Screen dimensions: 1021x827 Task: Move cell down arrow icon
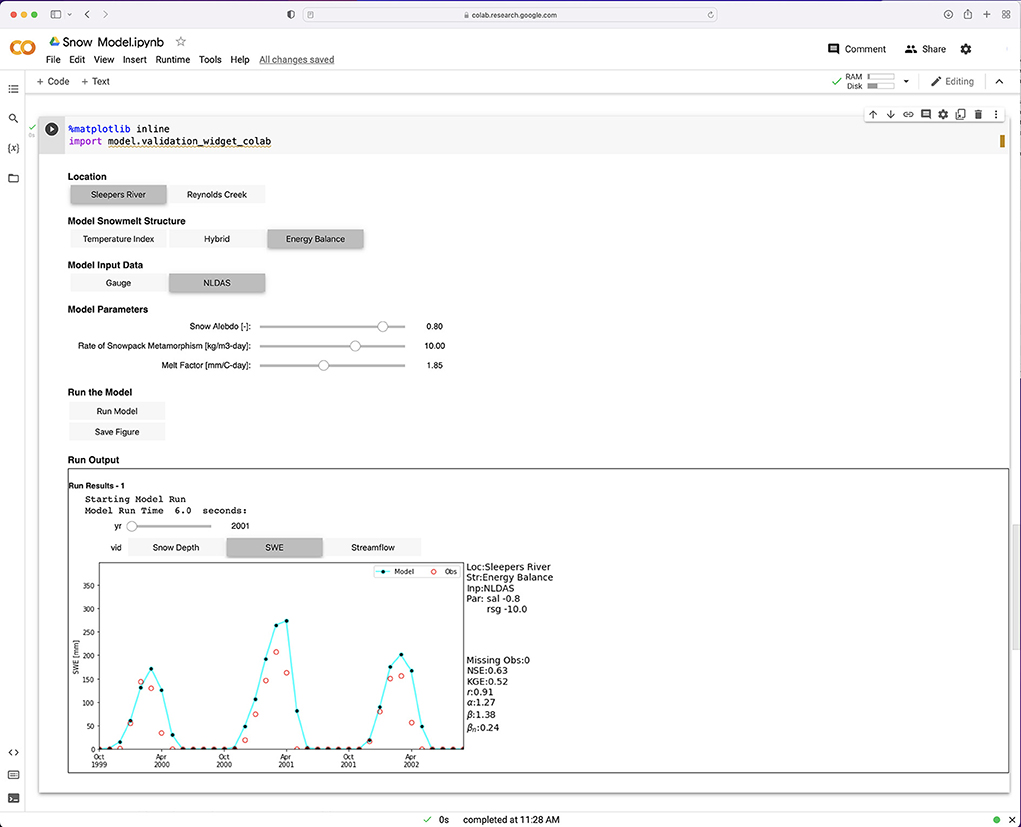[891, 114]
